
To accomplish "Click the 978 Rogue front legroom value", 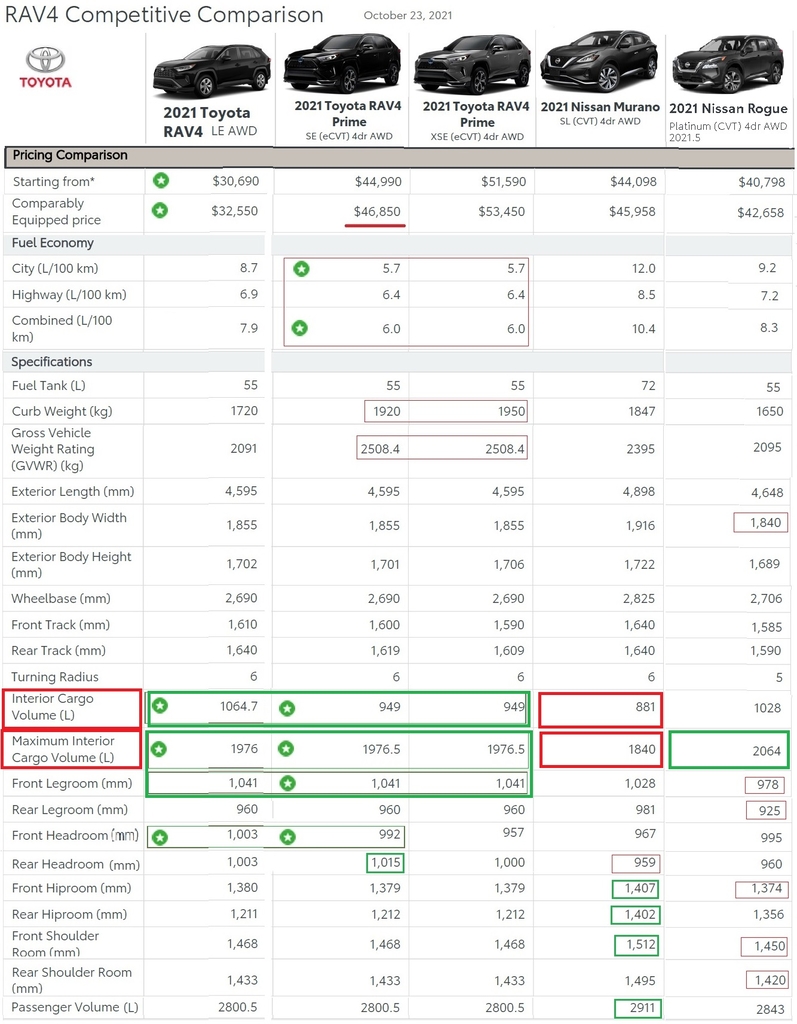I will coord(768,784).
